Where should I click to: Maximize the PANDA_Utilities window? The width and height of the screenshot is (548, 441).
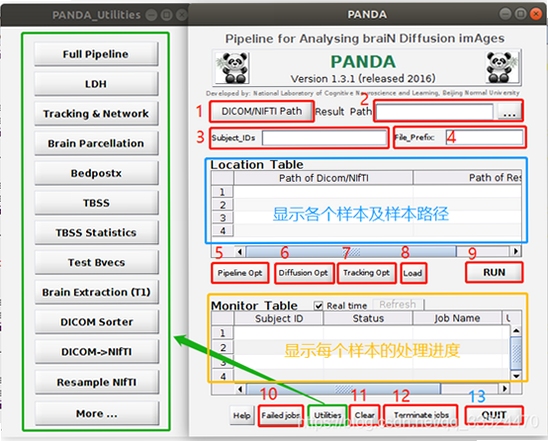click(167, 15)
